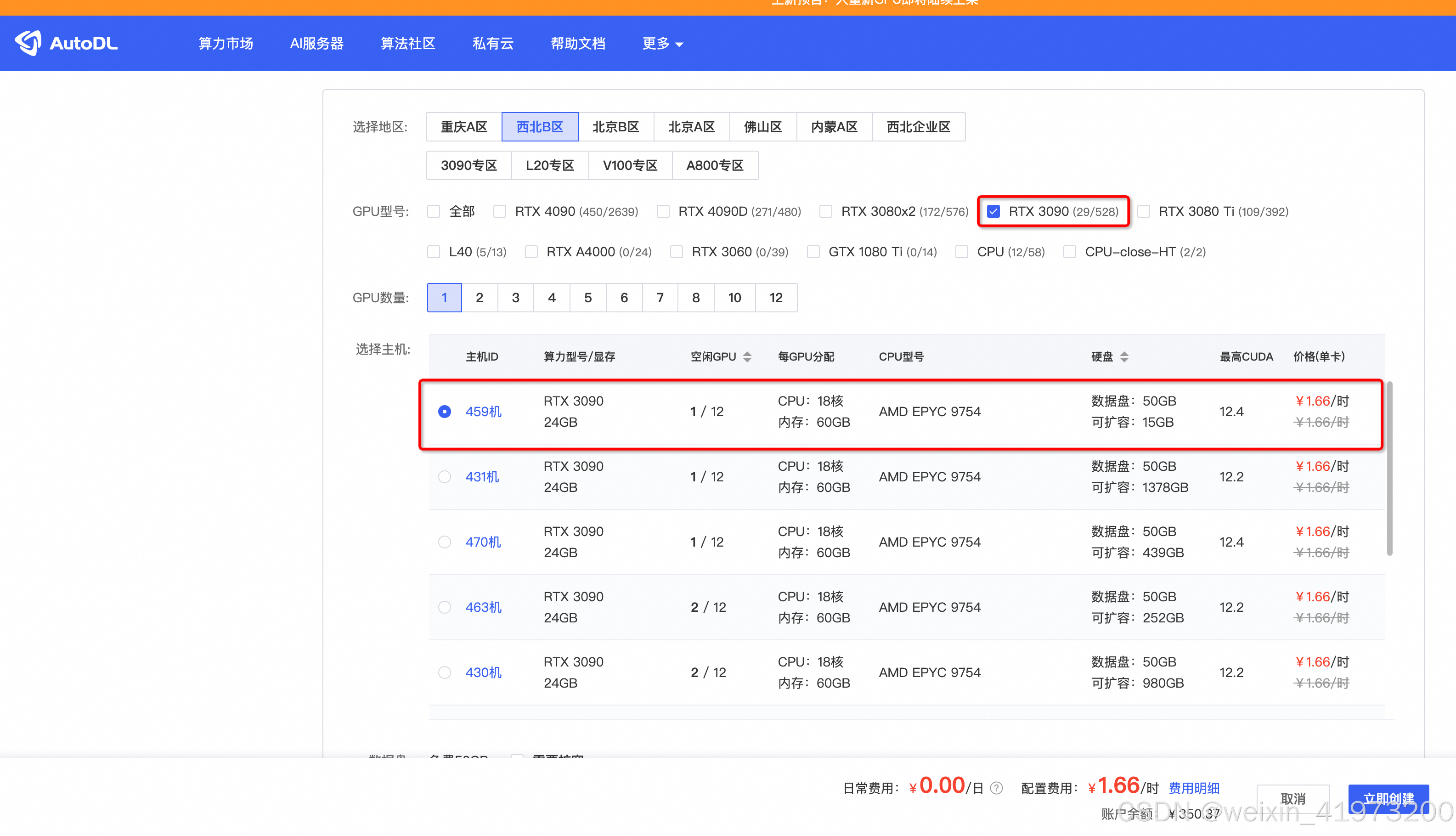The height and width of the screenshot is (836, 1456).
Task: Check the RTX 3080x2 checkbox
Action: click(826, 211)
